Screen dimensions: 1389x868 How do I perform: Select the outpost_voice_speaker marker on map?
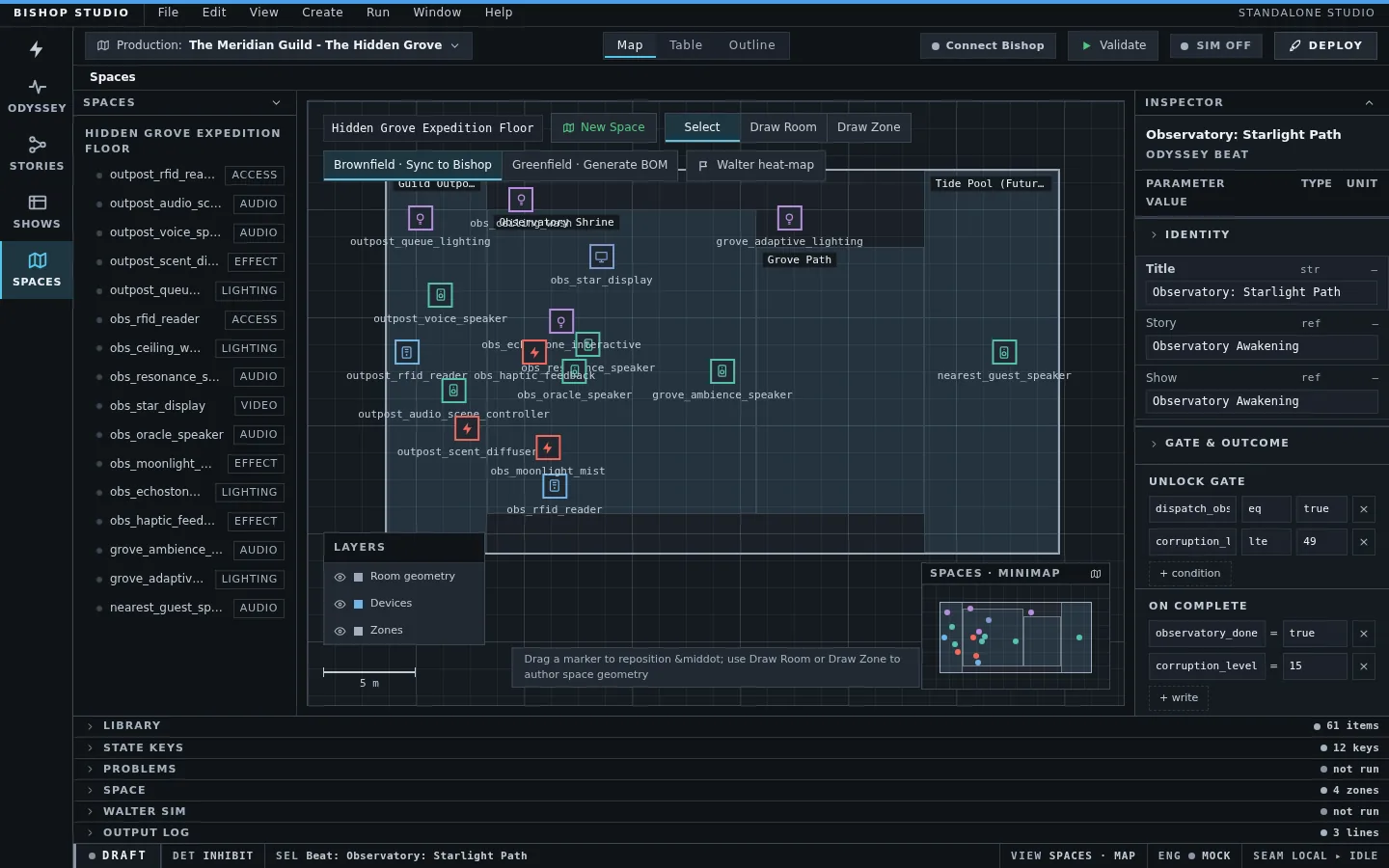pyautogui.click(x=441, y=295)
